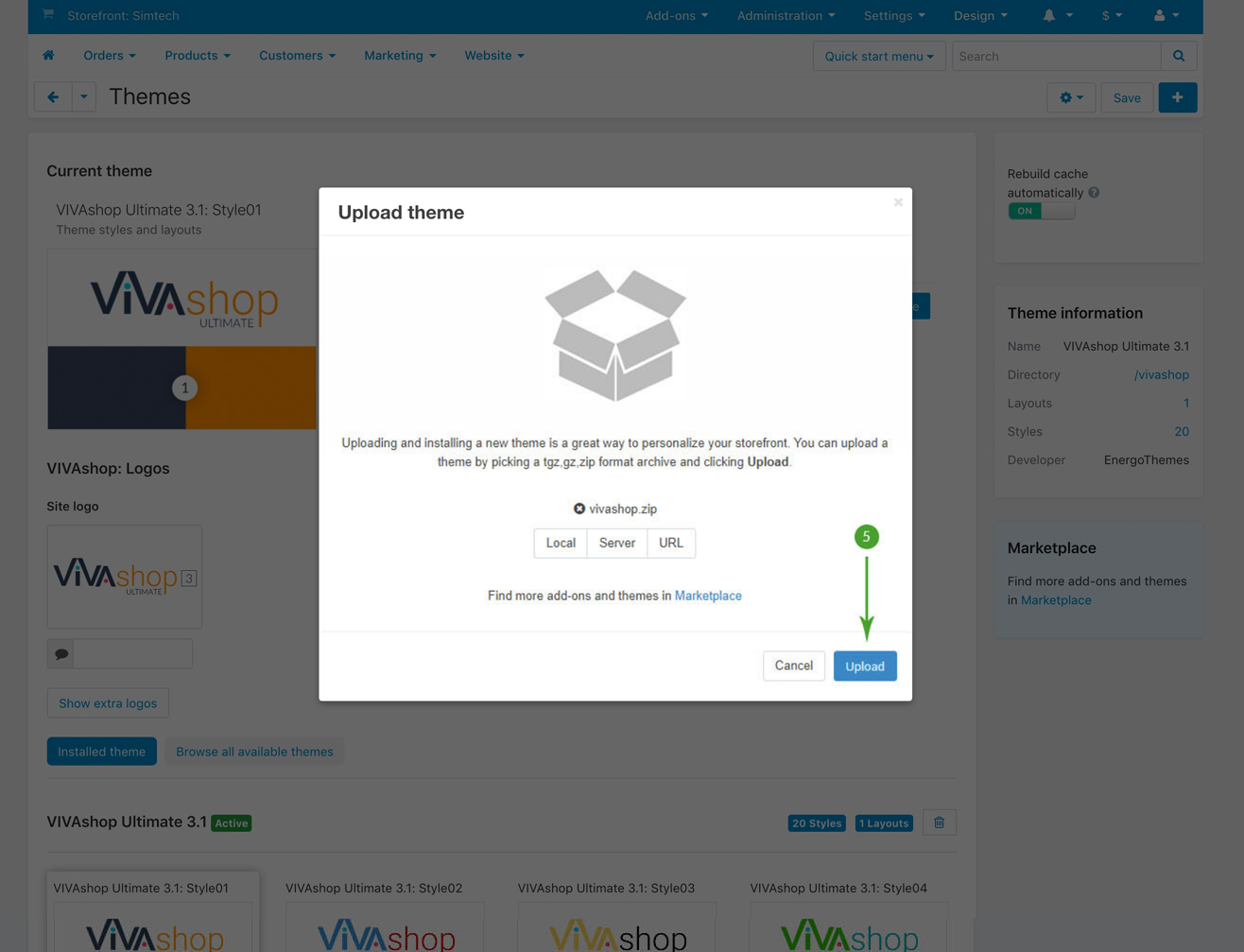
Task: Select the Installed theme tab
Action: pos(102,752)
